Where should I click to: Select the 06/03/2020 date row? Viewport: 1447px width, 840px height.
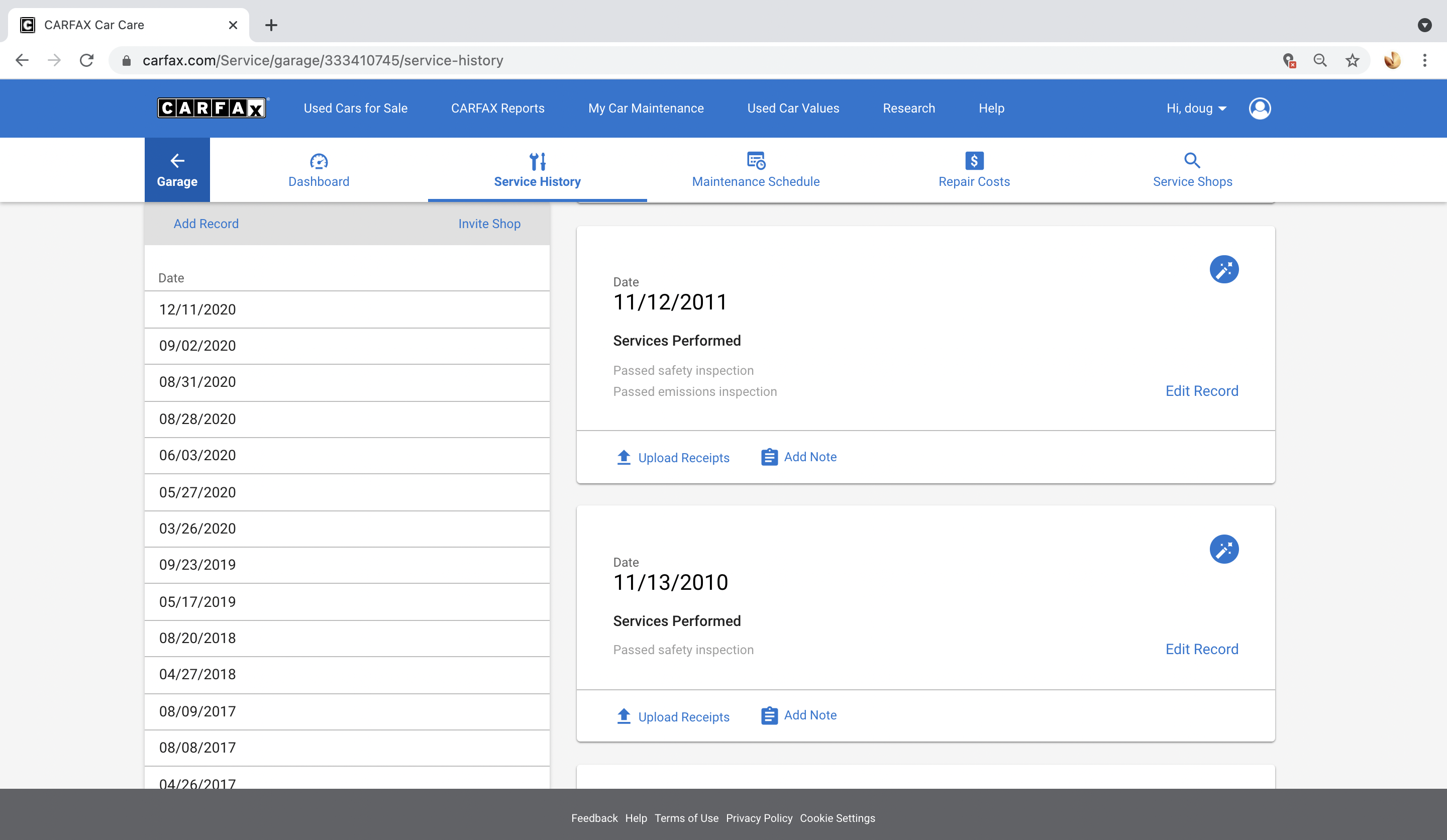tap(347, 455)
